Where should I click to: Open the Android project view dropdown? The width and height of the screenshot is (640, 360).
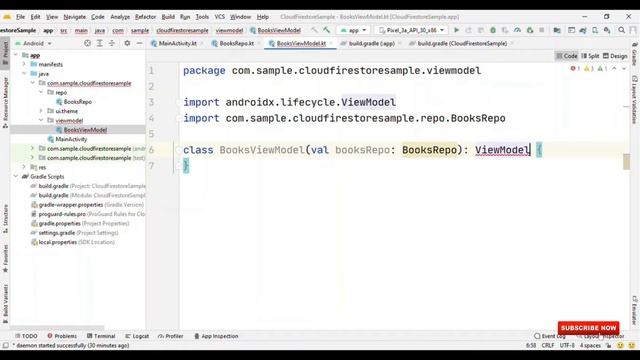33,43
